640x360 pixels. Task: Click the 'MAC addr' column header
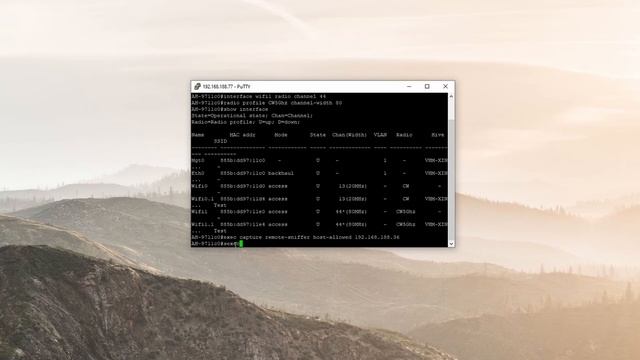point(242,135)
